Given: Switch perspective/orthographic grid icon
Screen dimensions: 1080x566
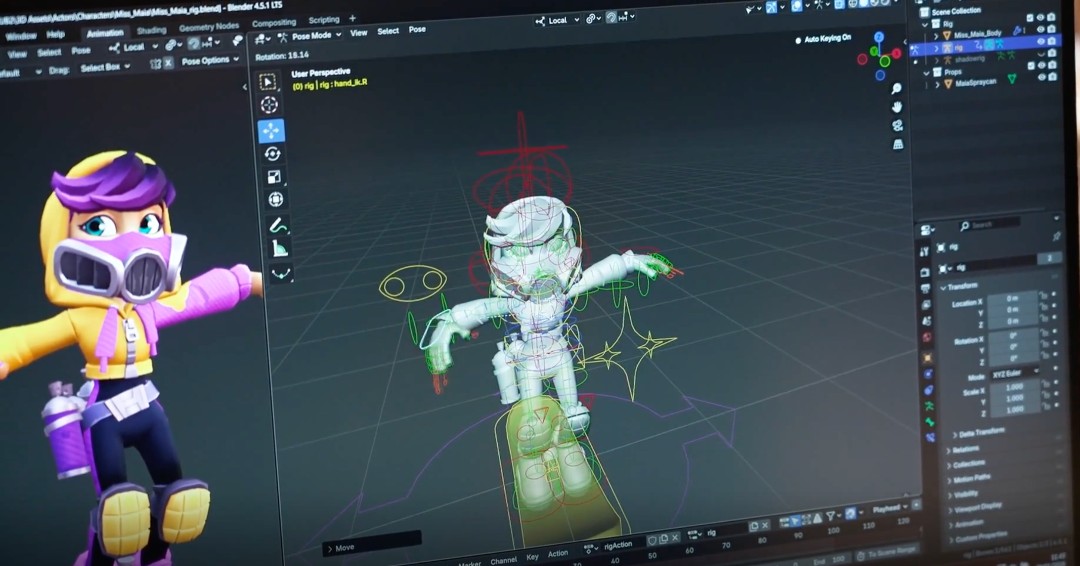Looking at the screenshot, I should click(898, 144).
